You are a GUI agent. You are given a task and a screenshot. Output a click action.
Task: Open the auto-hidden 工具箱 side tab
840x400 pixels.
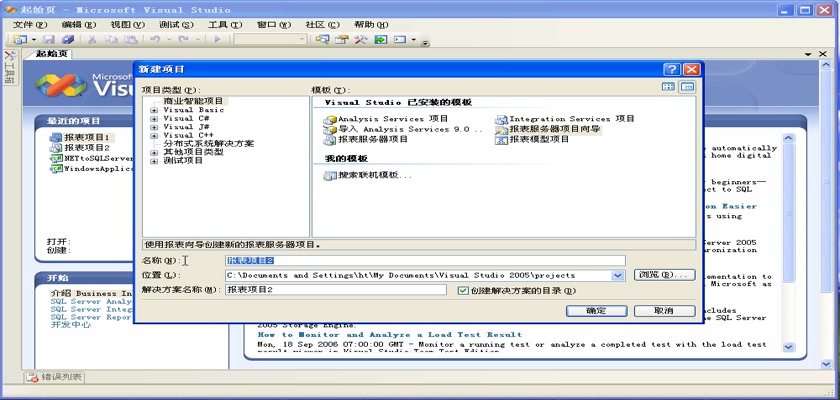[x=10, y=67]
